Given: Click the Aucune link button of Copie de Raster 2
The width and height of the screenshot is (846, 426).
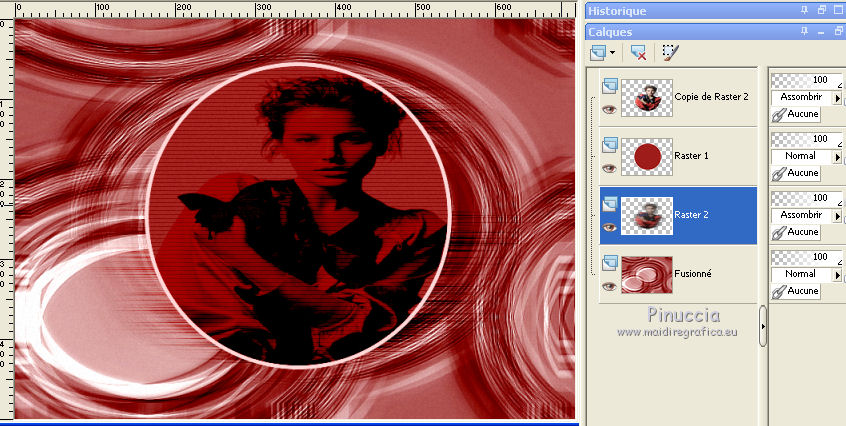Looking at the screenshot, I should click(x=796, y=114).
